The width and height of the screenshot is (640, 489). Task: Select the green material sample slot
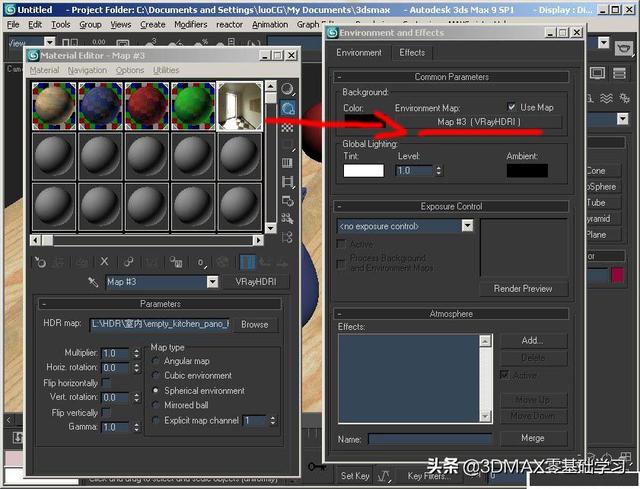point(193,106)
